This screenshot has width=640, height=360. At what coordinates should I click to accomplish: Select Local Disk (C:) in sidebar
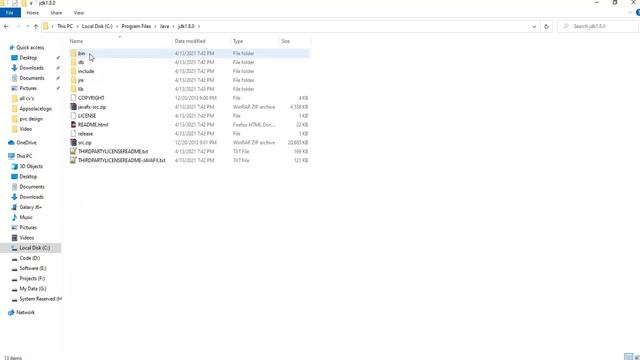click(x=35, y=248)
